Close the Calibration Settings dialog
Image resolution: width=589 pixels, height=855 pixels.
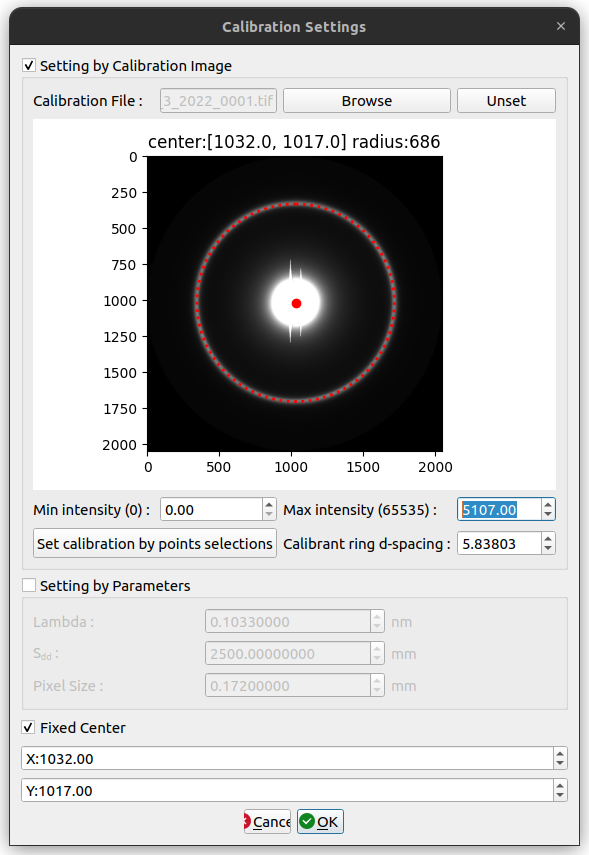pyautogui.click(x=561, y=26)
